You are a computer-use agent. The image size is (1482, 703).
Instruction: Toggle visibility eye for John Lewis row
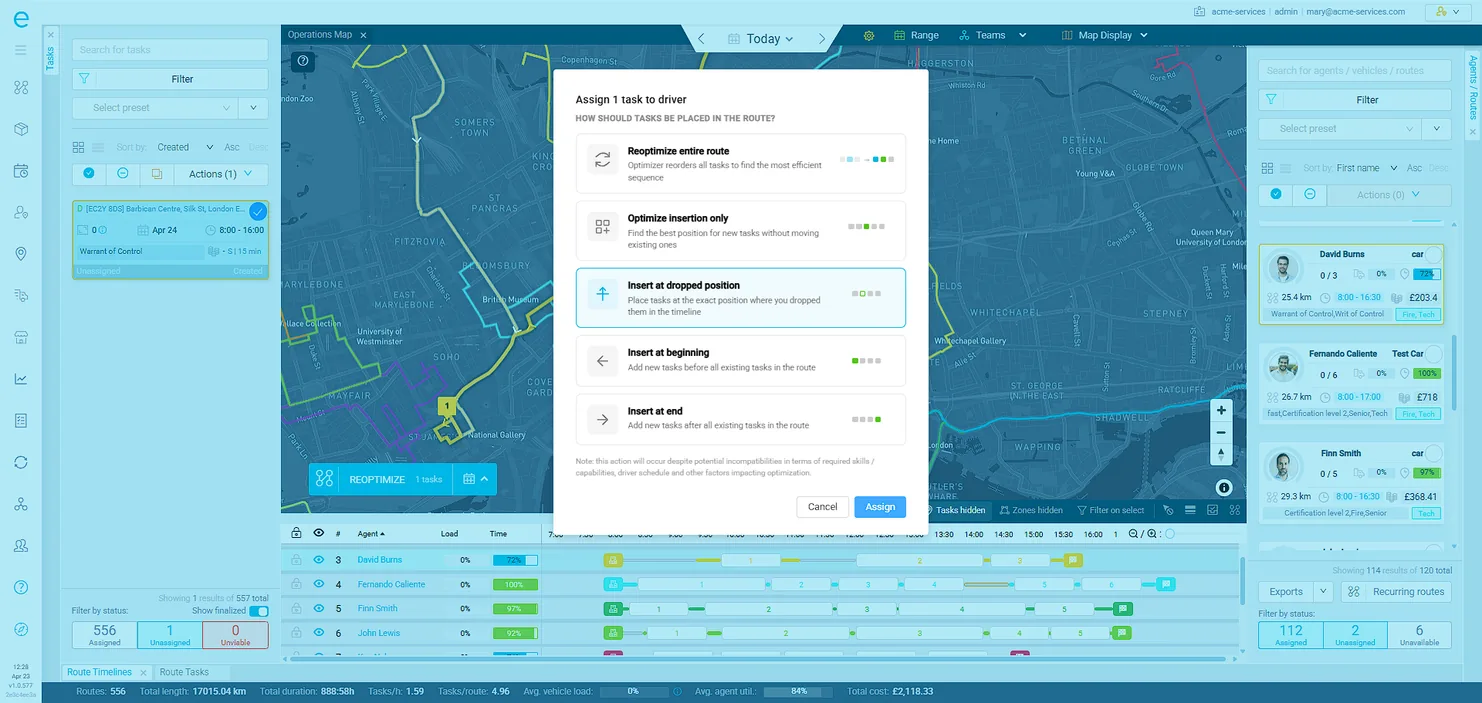[x=318, y=633]
